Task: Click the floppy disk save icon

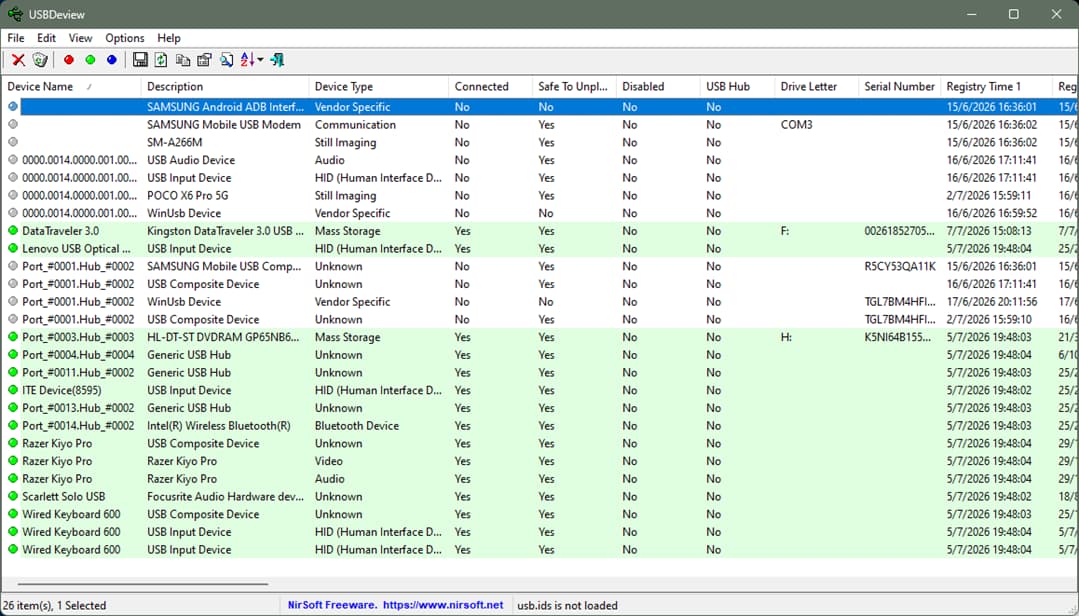Action: click(140, 60)
